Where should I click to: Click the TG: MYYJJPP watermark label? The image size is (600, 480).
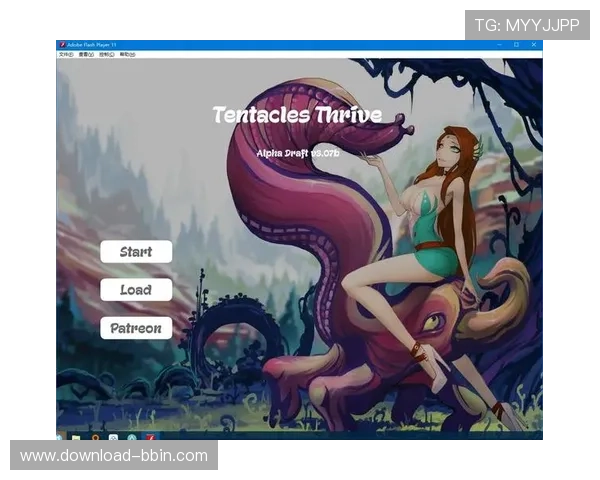click(527, 25)
